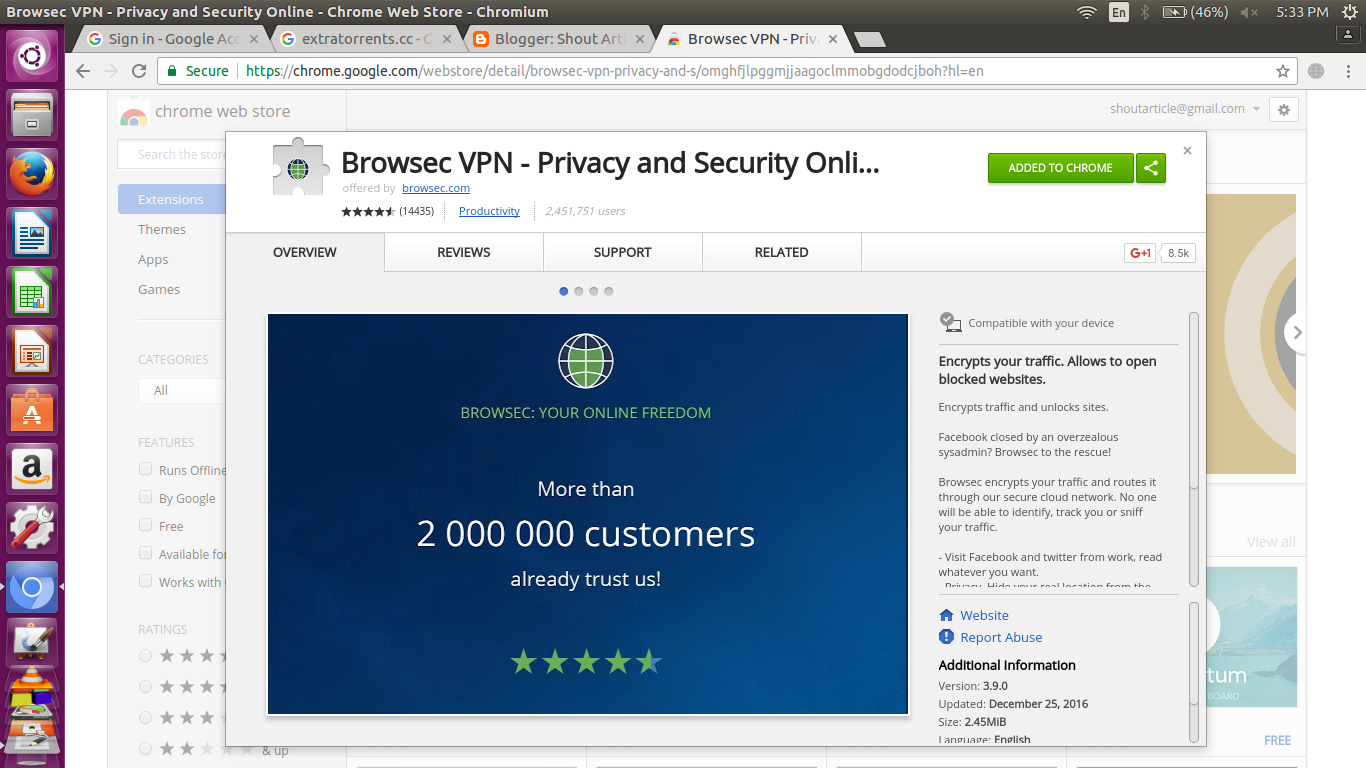Switch to Sign in - Google browser tab

click(x=172, y=39)
